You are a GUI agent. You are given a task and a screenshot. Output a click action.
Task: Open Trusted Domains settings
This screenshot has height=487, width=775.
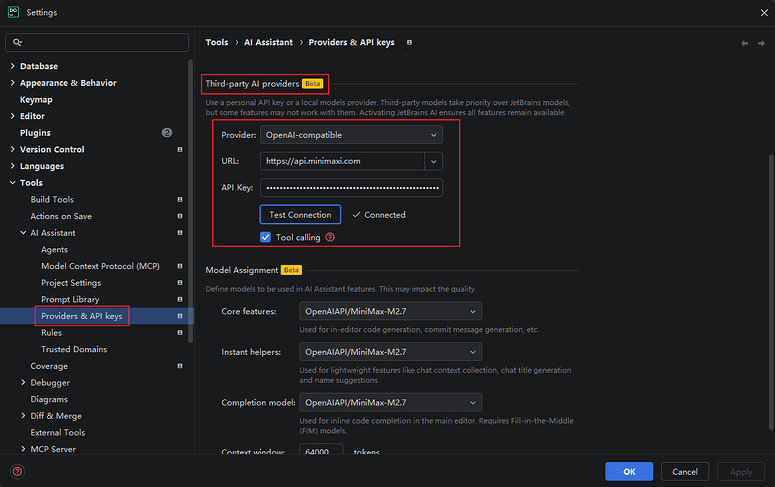pyautogui.click(x=74, y=349)
